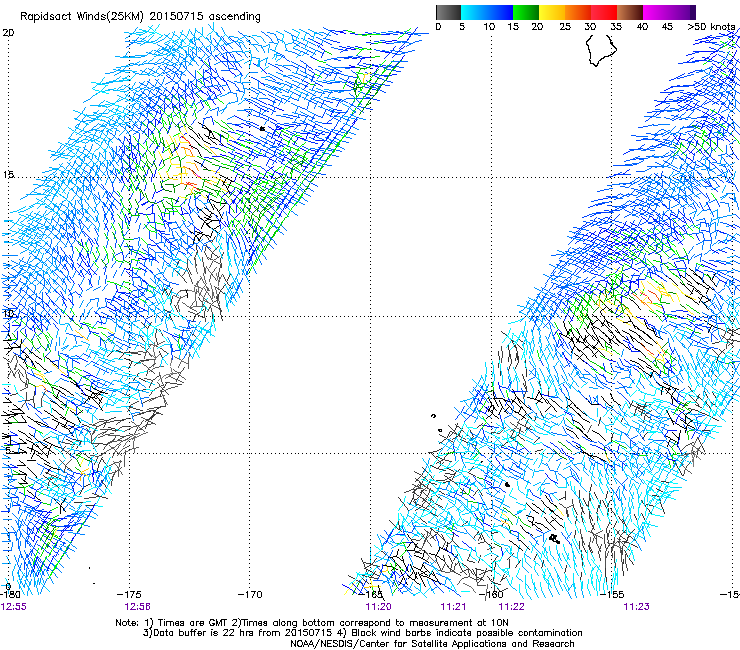Screen dimensions: 740x650
Task: Click the 11:21 swath time label
Action: 453,607
